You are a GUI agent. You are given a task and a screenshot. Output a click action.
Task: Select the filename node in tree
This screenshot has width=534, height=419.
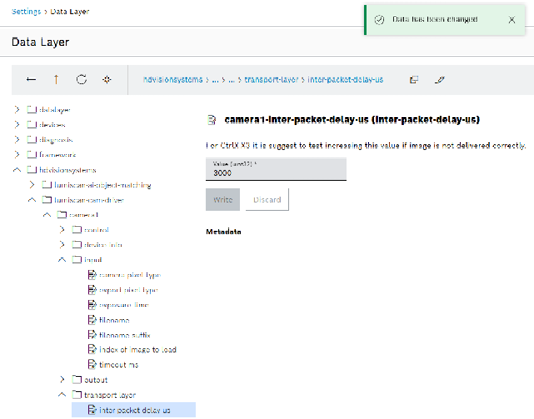114,320
